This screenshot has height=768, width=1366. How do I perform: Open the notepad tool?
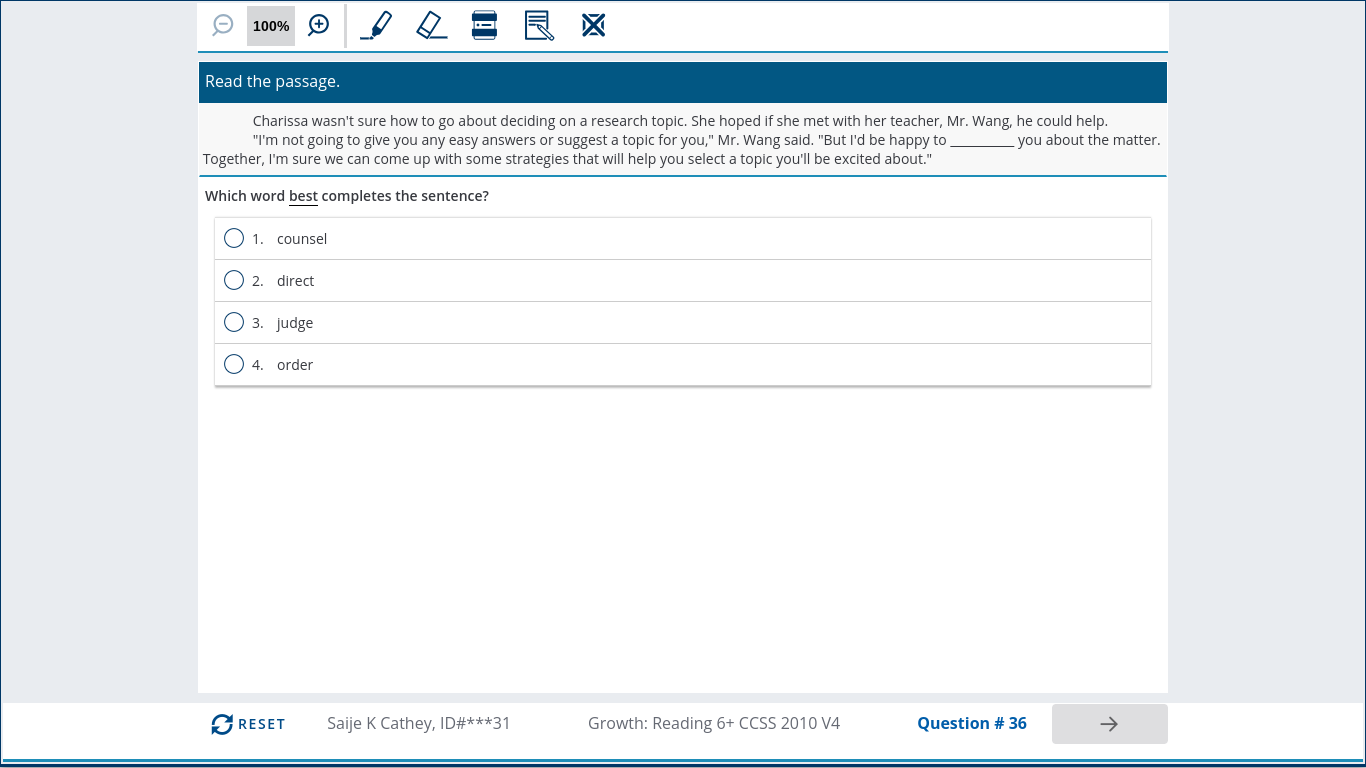click(x=539, y=25)
